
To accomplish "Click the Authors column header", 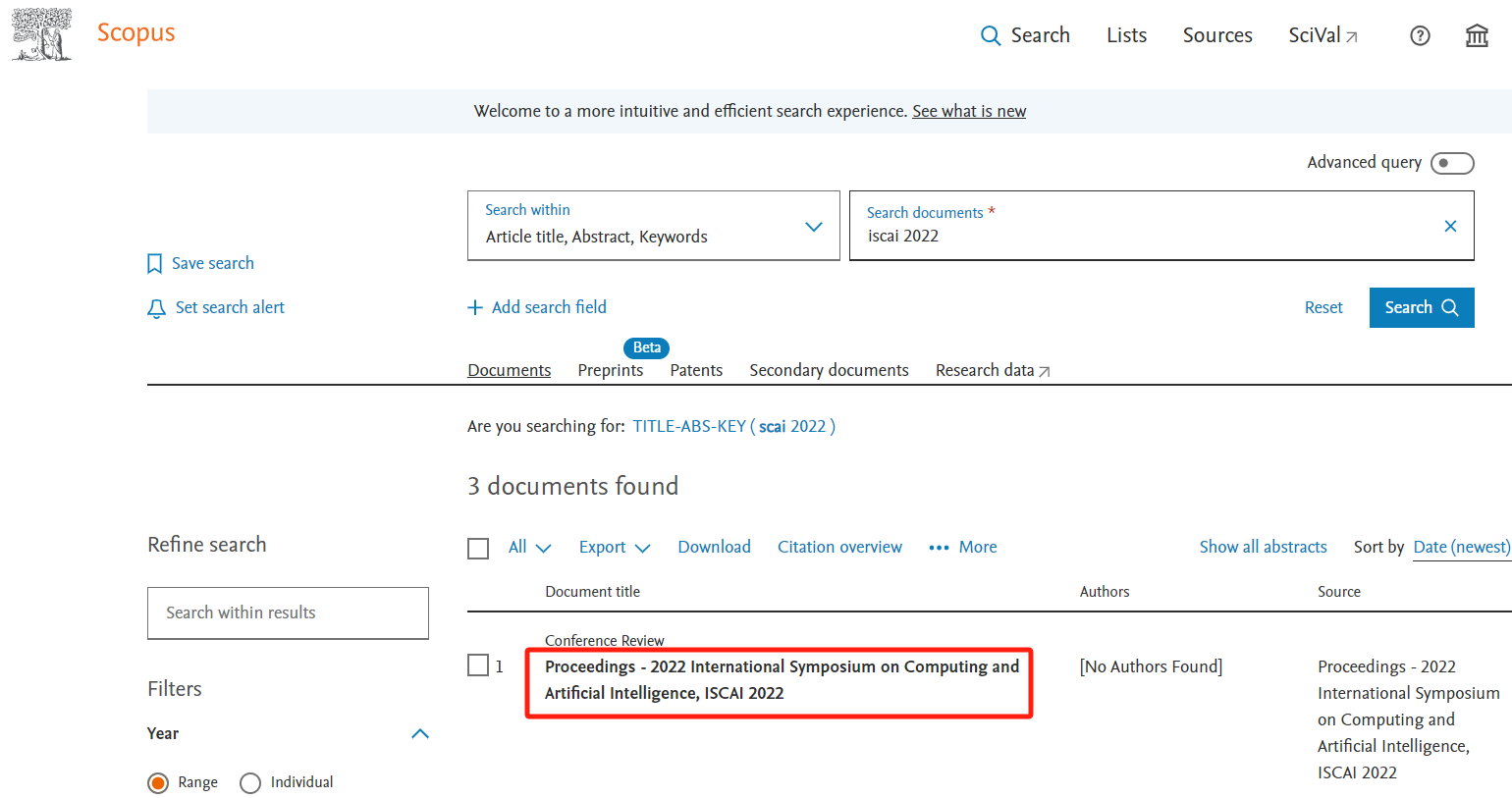I will (1105, 591).
